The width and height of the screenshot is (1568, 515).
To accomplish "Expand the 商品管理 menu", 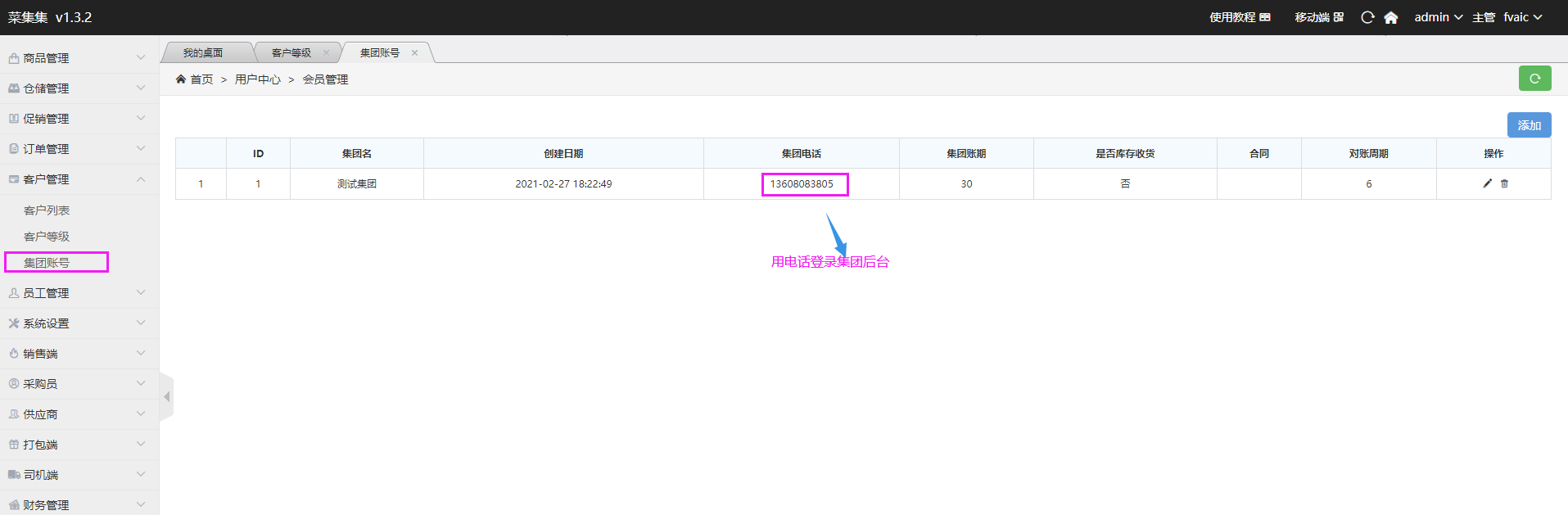I will [78, 58].
